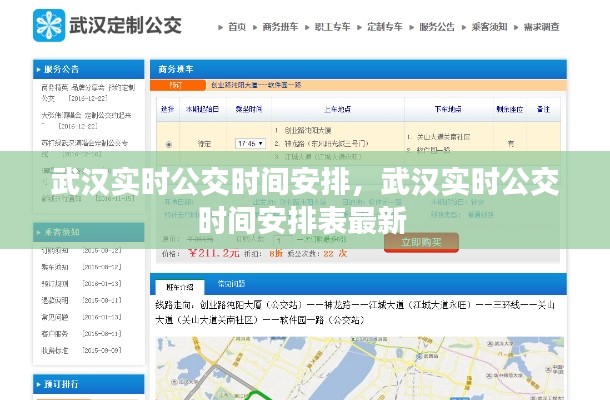This screenshot has height=400, width=610.
Task: Click the 乘客须知 sidebar header arrow icon
Action: tap(38, 233)
